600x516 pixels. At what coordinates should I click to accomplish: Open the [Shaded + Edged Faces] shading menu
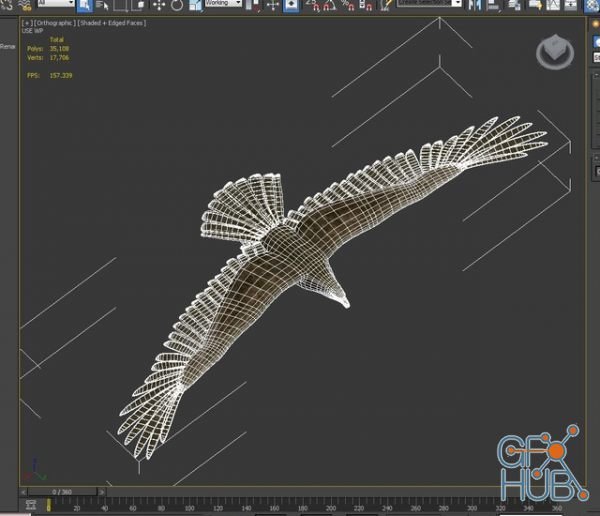[112, 23]
